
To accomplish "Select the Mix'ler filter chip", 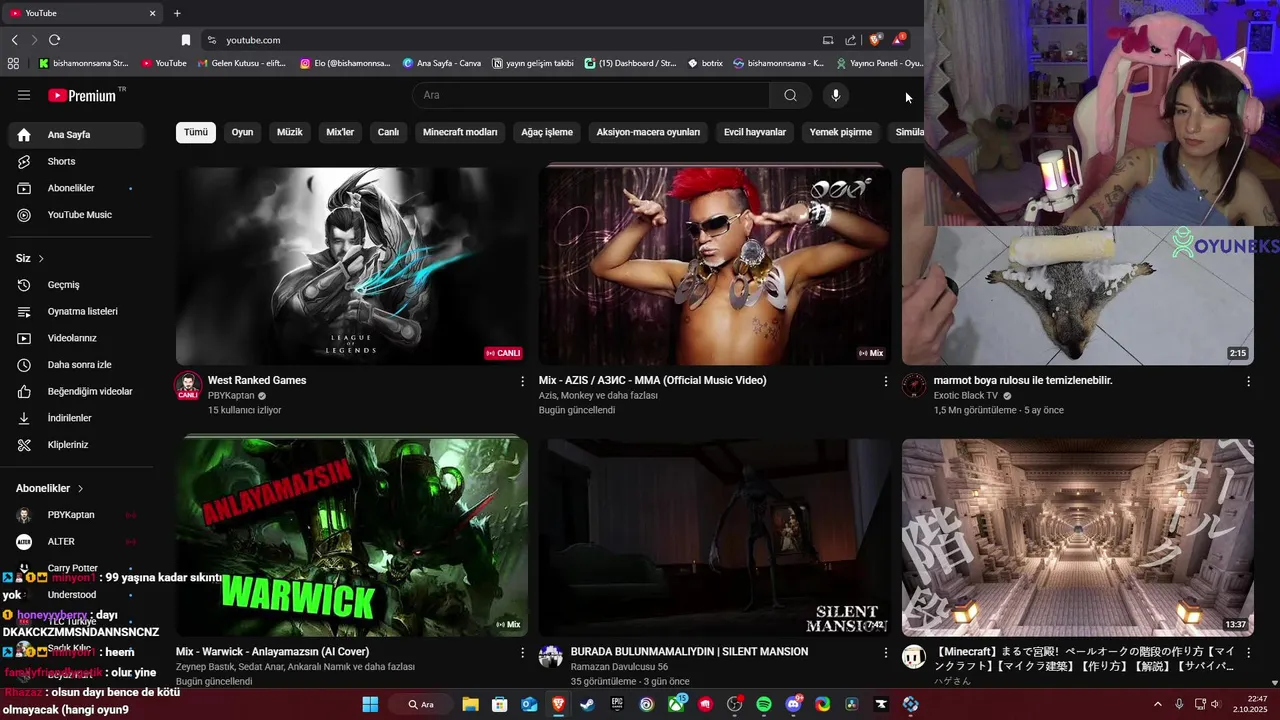I will 340,132.
